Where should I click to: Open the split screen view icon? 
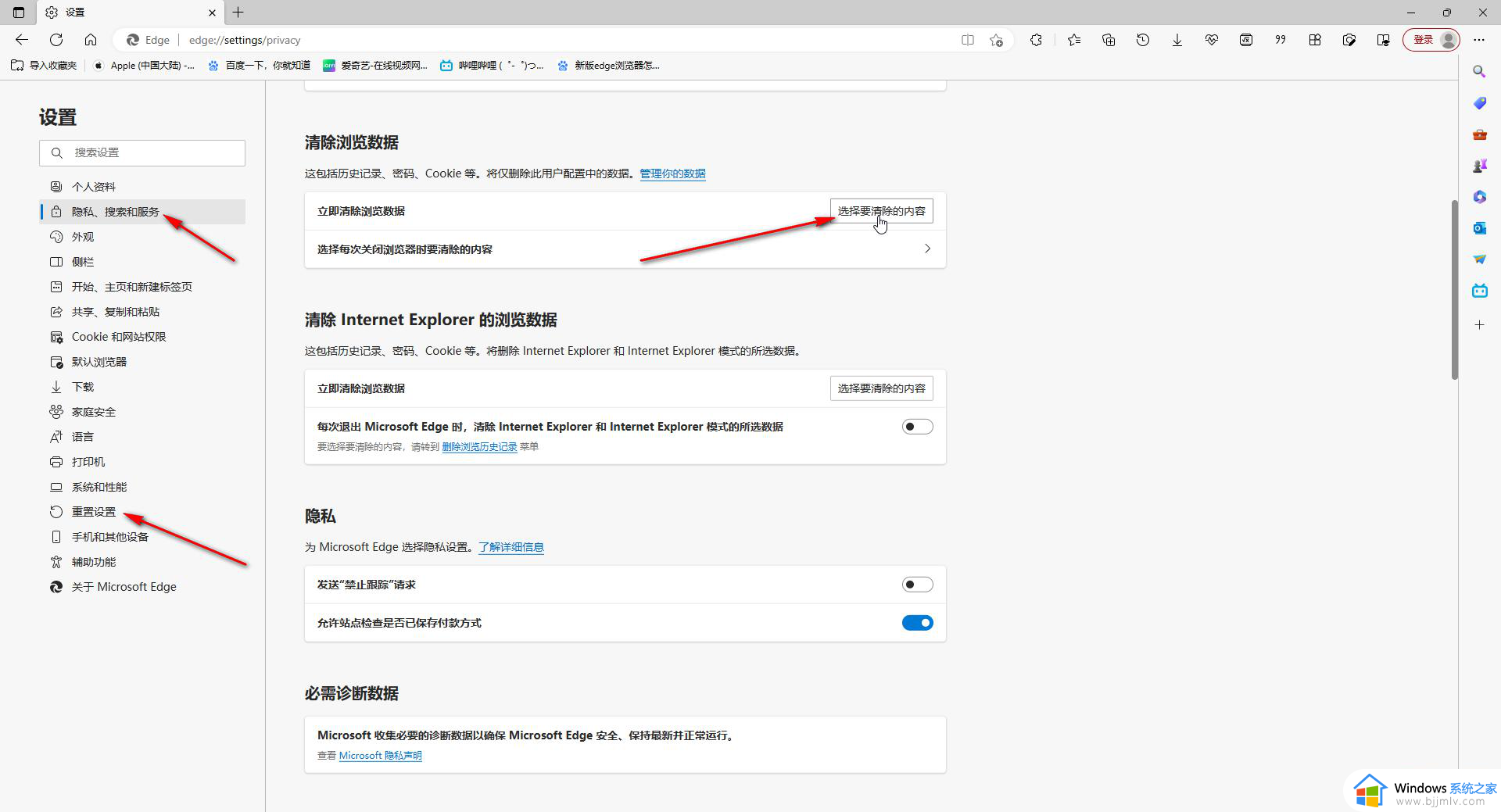[968, 40]
